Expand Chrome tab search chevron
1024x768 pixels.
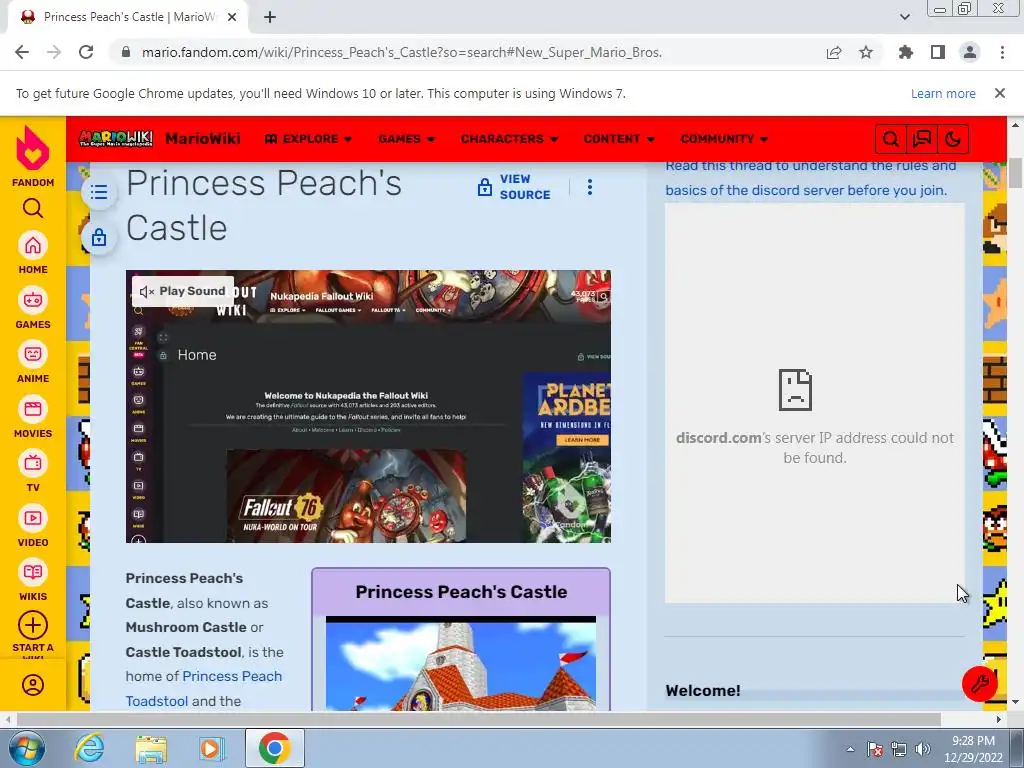point(904,17)
